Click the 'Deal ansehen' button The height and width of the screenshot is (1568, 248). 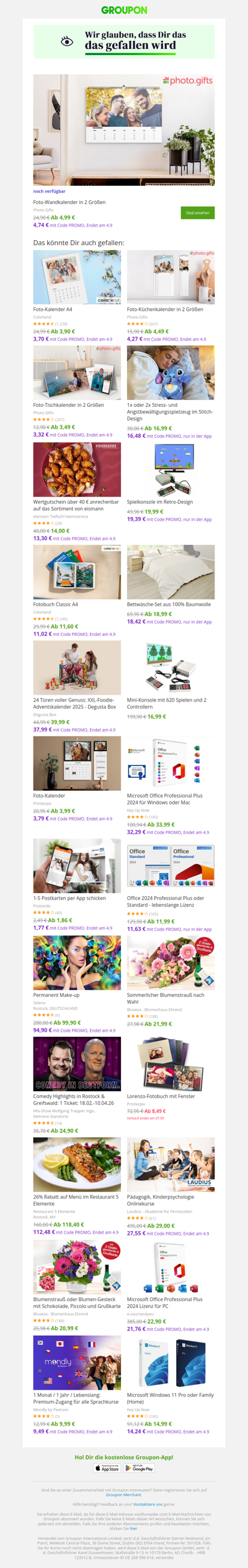(x=198, y=212)
